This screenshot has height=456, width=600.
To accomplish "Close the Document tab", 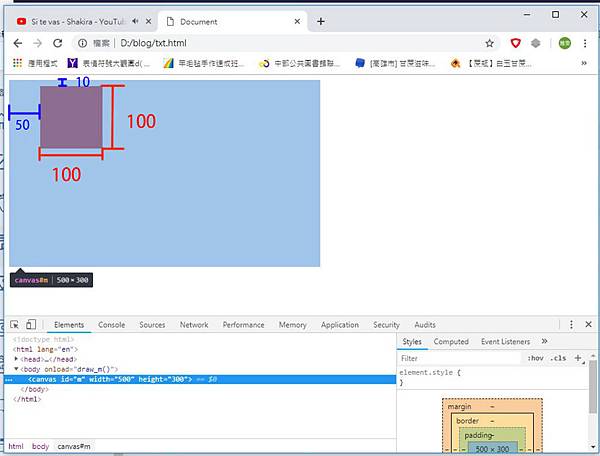I will [x=297, y=22].
